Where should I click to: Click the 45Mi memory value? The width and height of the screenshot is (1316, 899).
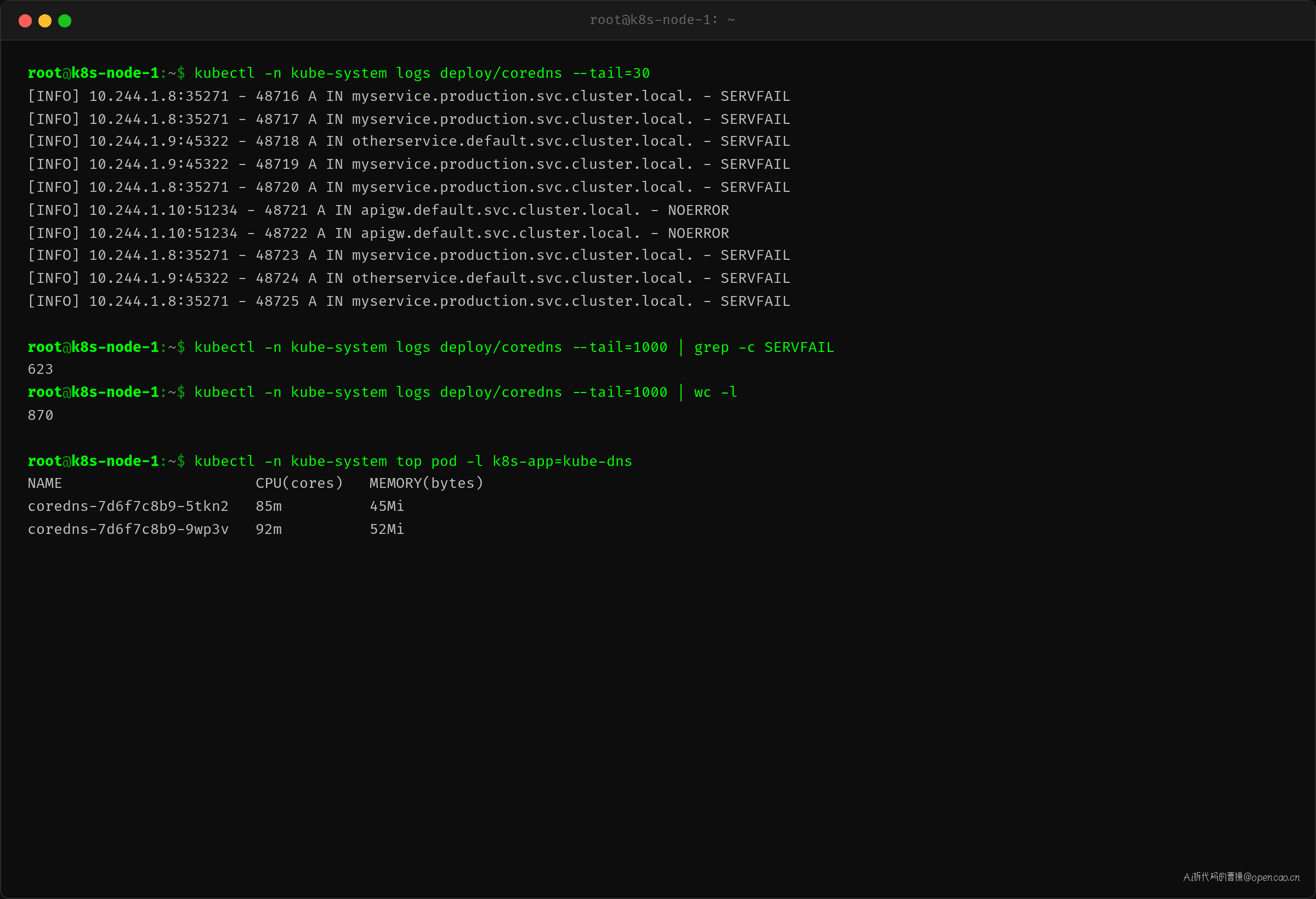[x=387, y=507]
